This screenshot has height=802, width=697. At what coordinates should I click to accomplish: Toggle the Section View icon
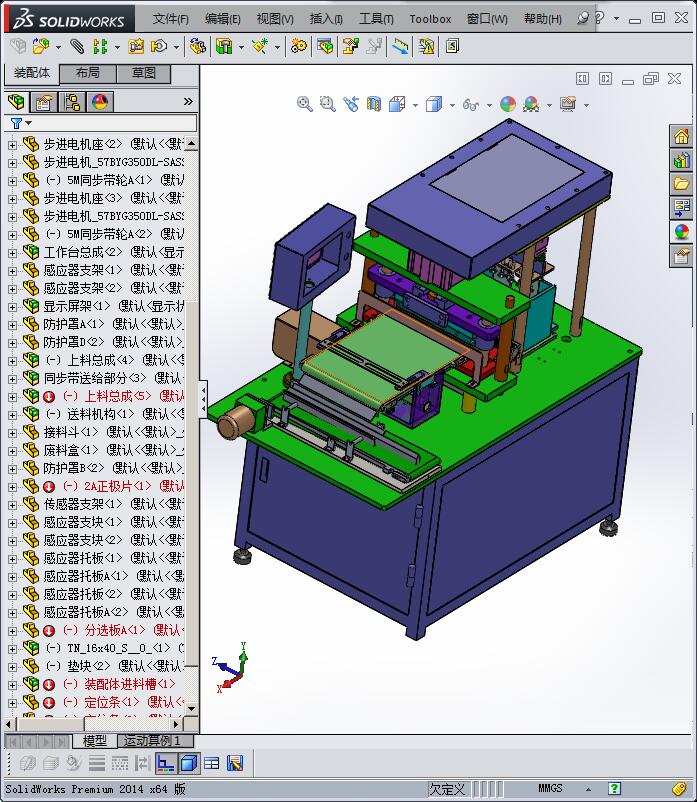click(374, 104)
